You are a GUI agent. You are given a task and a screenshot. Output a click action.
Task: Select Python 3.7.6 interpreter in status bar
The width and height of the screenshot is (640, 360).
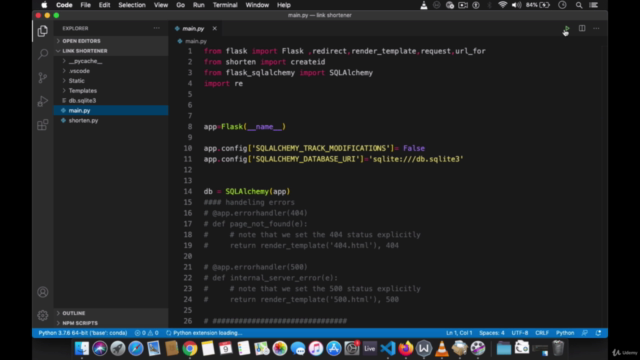pos(82,333)
